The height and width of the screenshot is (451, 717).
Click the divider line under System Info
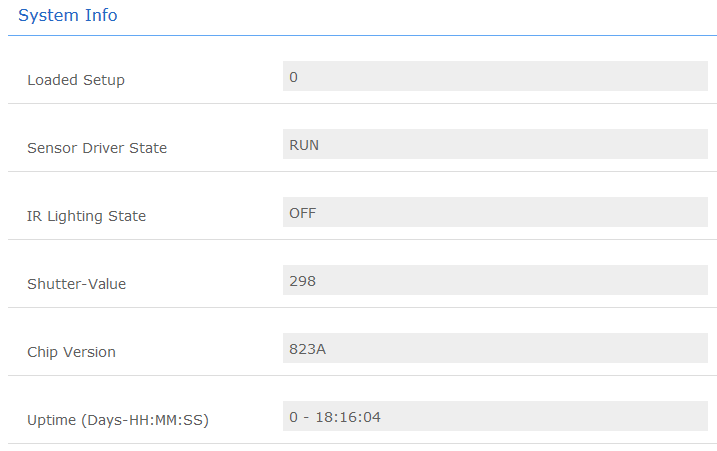point(362,36)
